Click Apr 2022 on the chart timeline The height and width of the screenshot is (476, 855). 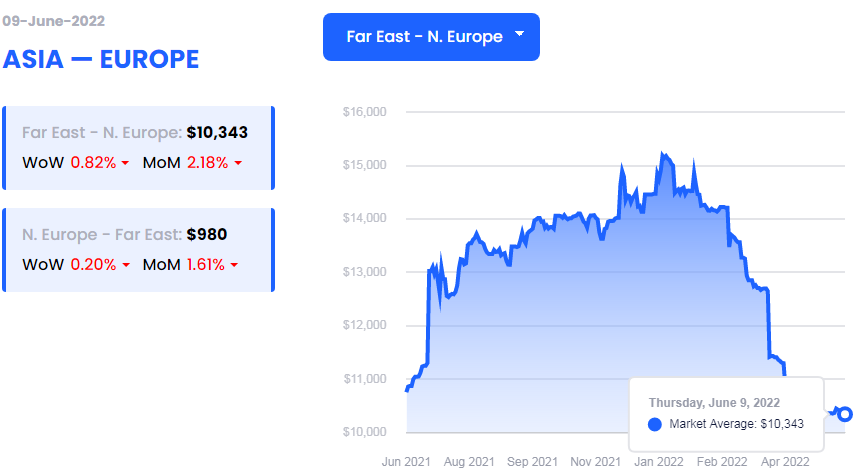point(785,462)
